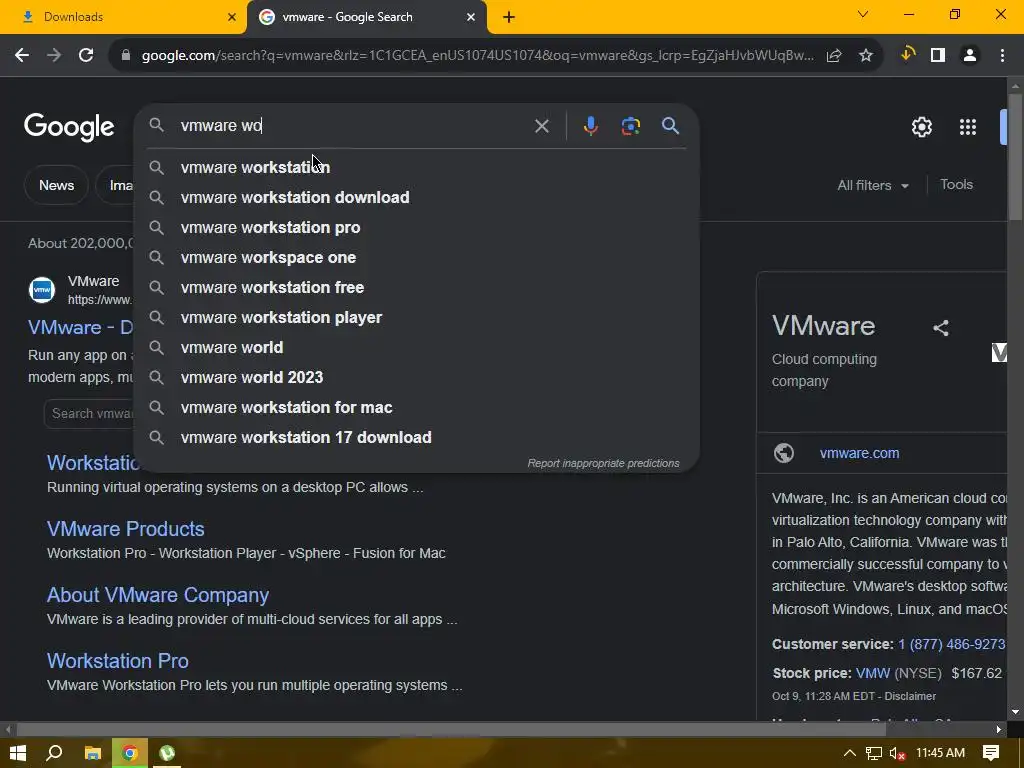The width and height of the screenshot is (1024, 768).
Task: Open the green uTorrent taskbar icon
Action: click(x=167, y=753)
